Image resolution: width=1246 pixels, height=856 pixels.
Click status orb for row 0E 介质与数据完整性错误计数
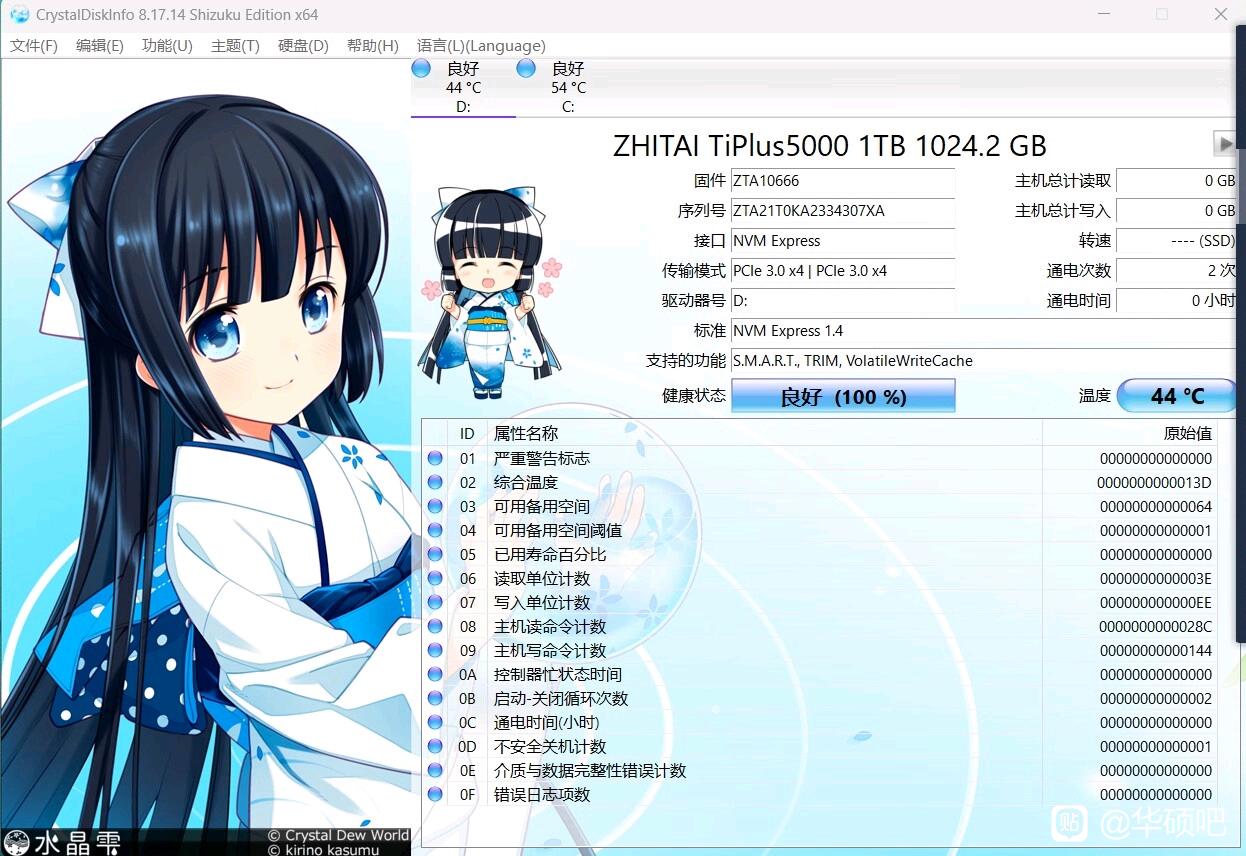point(435,770)
